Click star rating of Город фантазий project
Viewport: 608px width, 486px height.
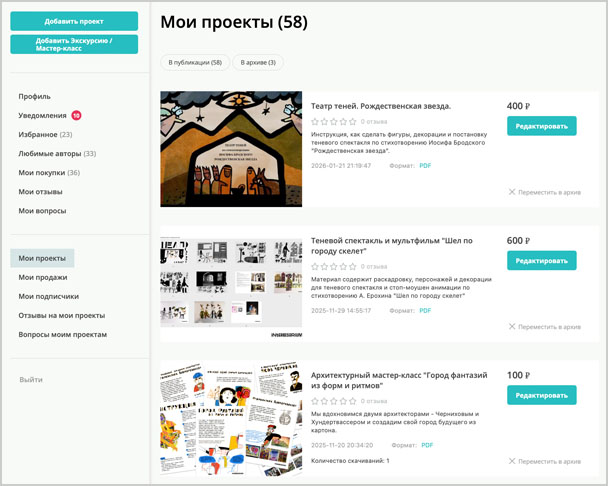[333, 401]
